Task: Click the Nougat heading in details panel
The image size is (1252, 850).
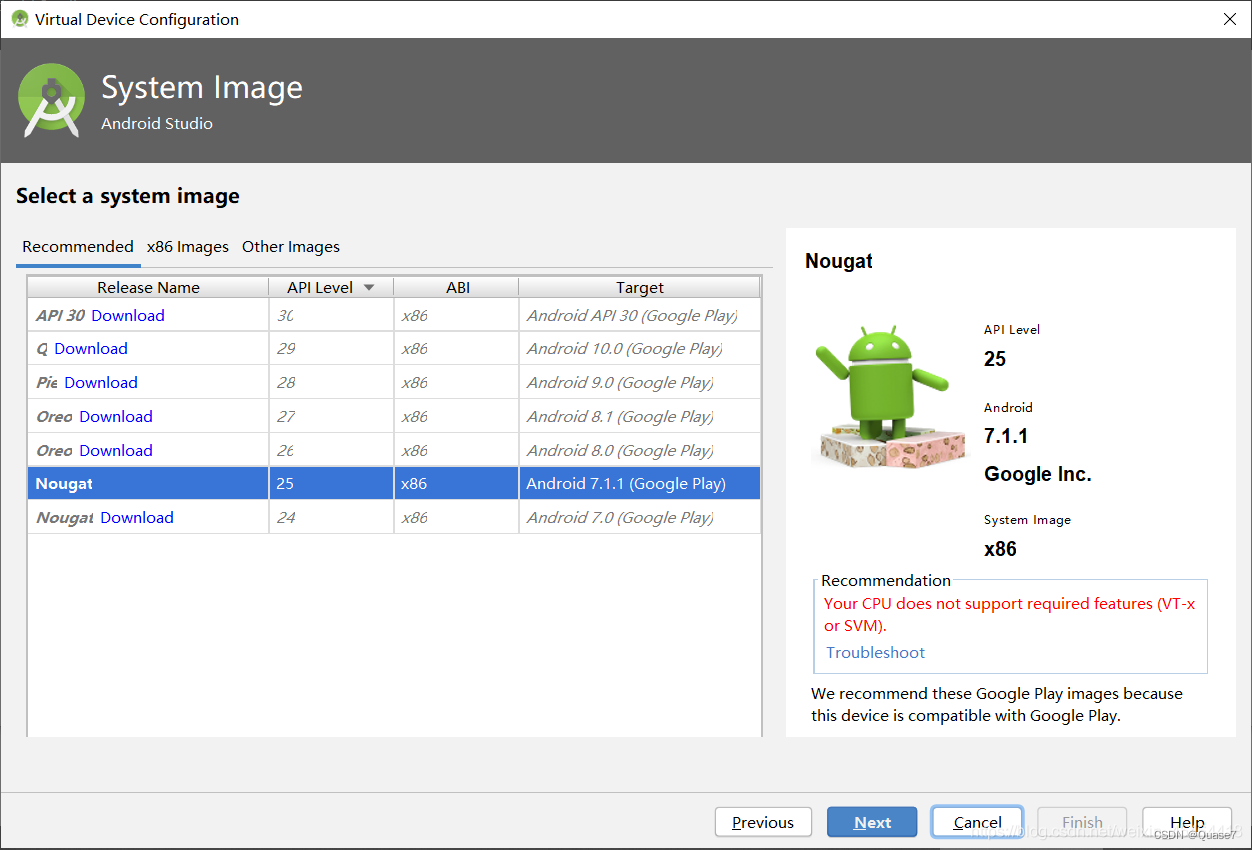Action: pos(839,261)
